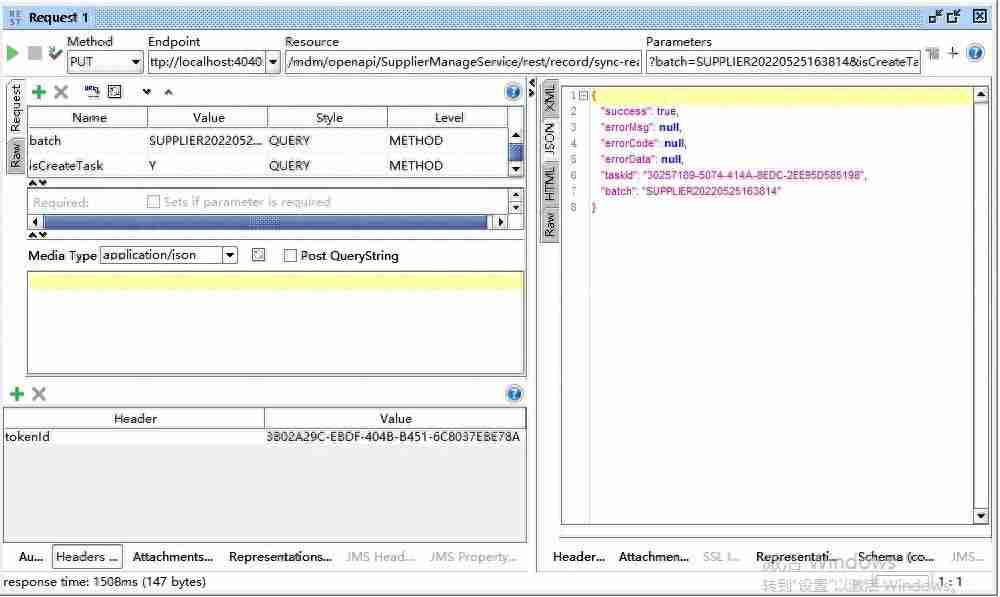Open the response Attachmen... tab
1000x597 pixels.
(653, 557)
